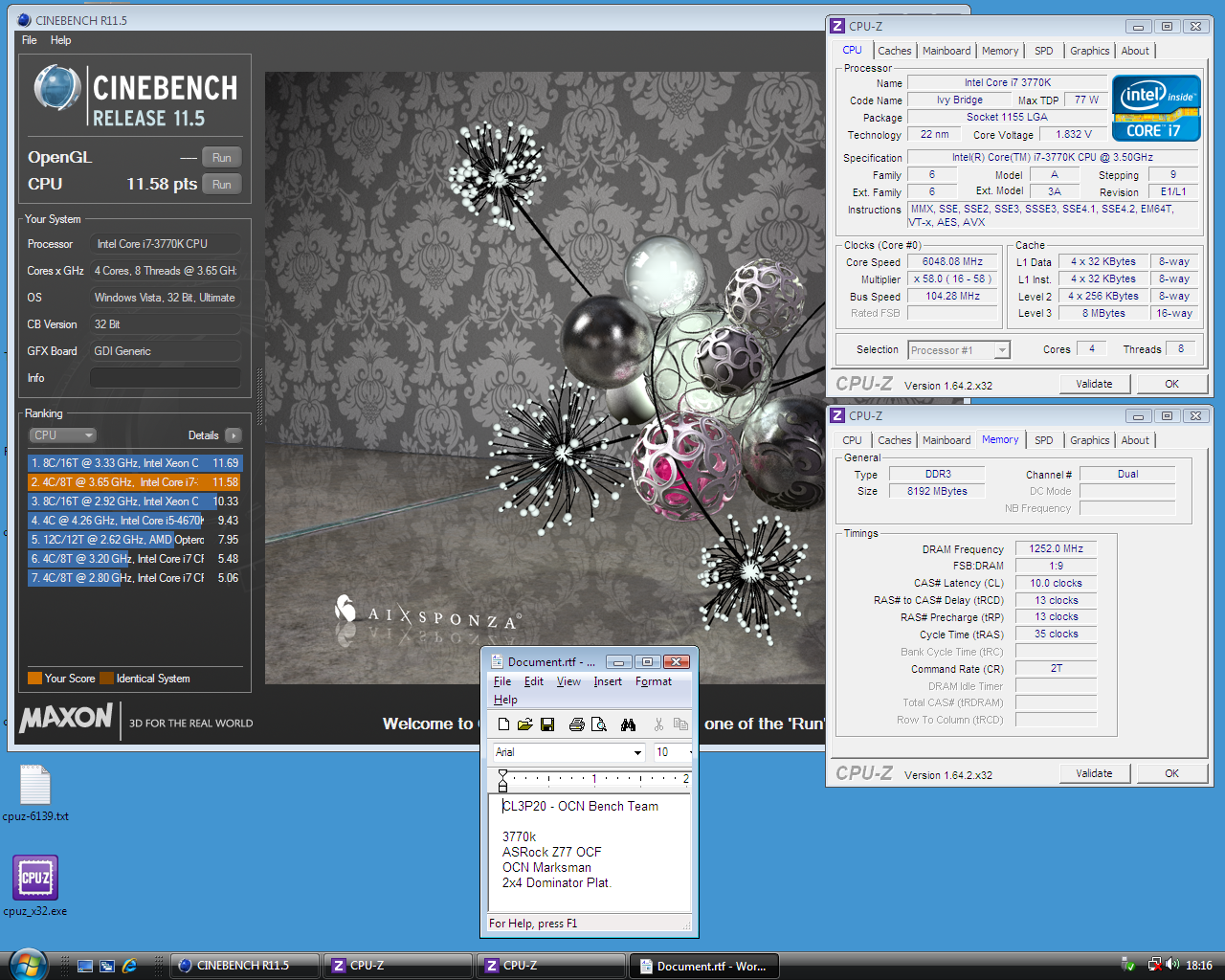Click the Find binoculars icon in WordPad
The width and height of the screenshot is (1225, 980).
click(x=628, y=724)
